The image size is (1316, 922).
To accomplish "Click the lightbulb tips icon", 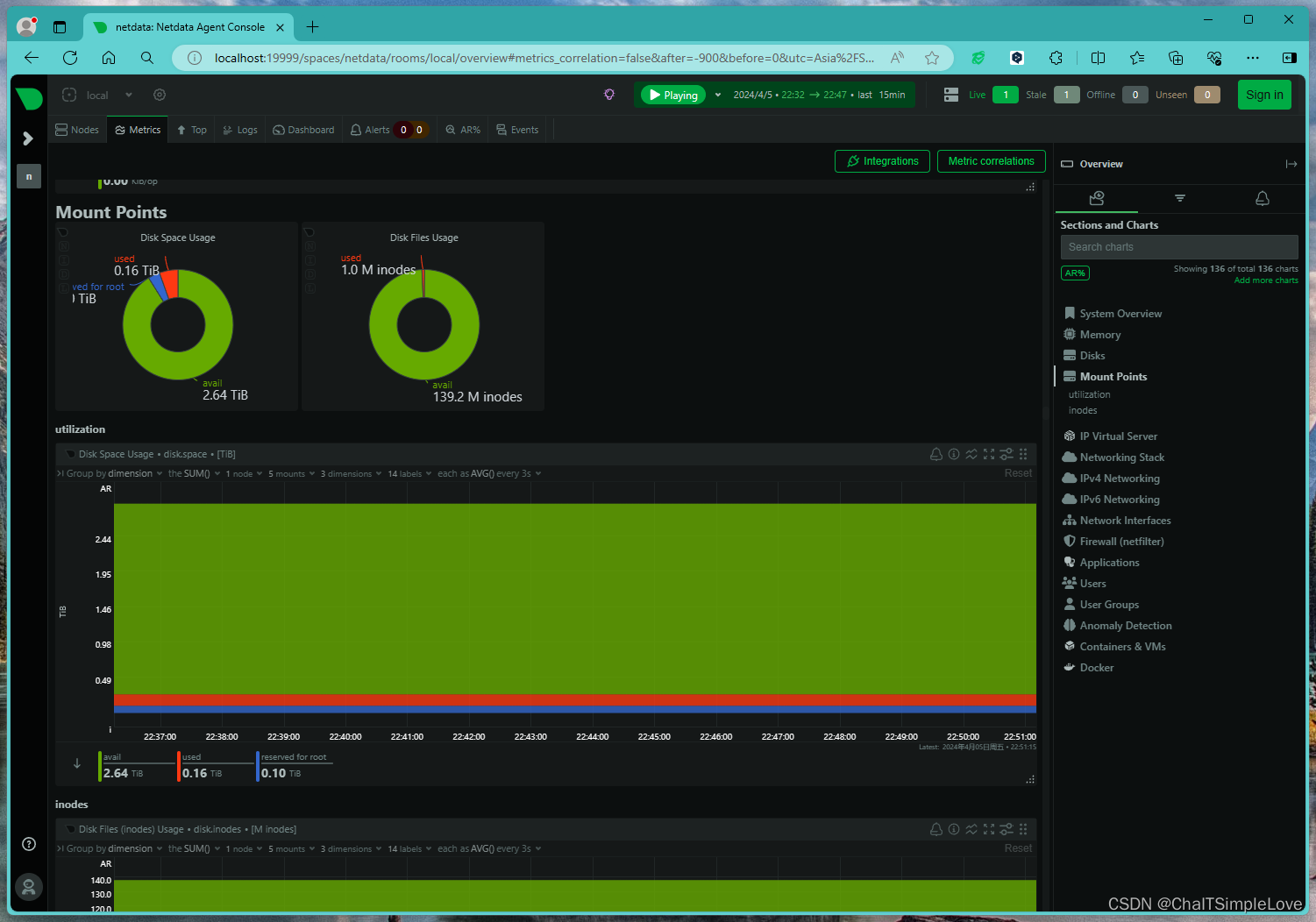I will (x=609, y=95).
